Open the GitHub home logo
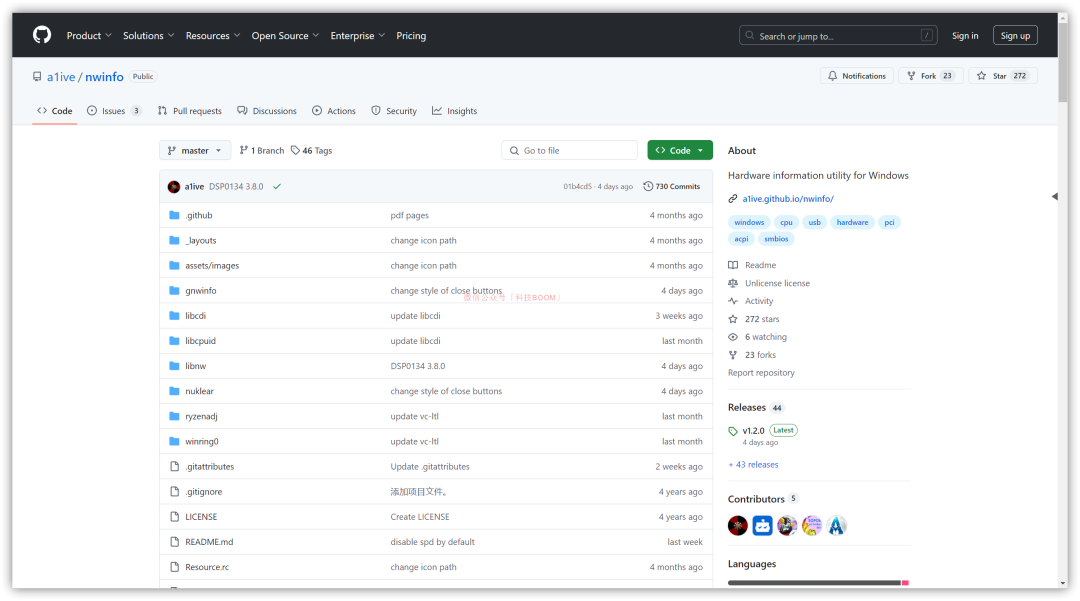Image resolution: width=1080 pixels, height=601 pixels. point(42,35)
